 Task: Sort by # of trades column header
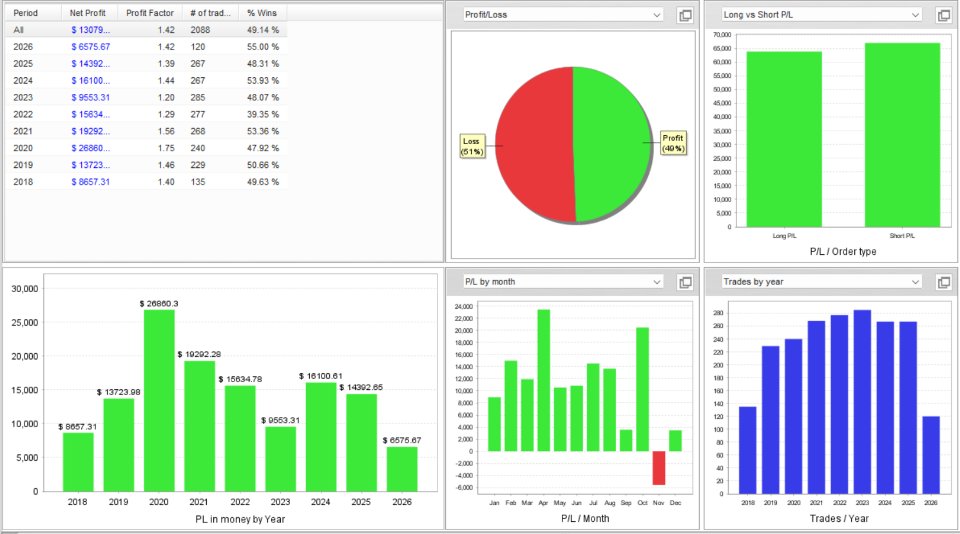coord(210,13)
